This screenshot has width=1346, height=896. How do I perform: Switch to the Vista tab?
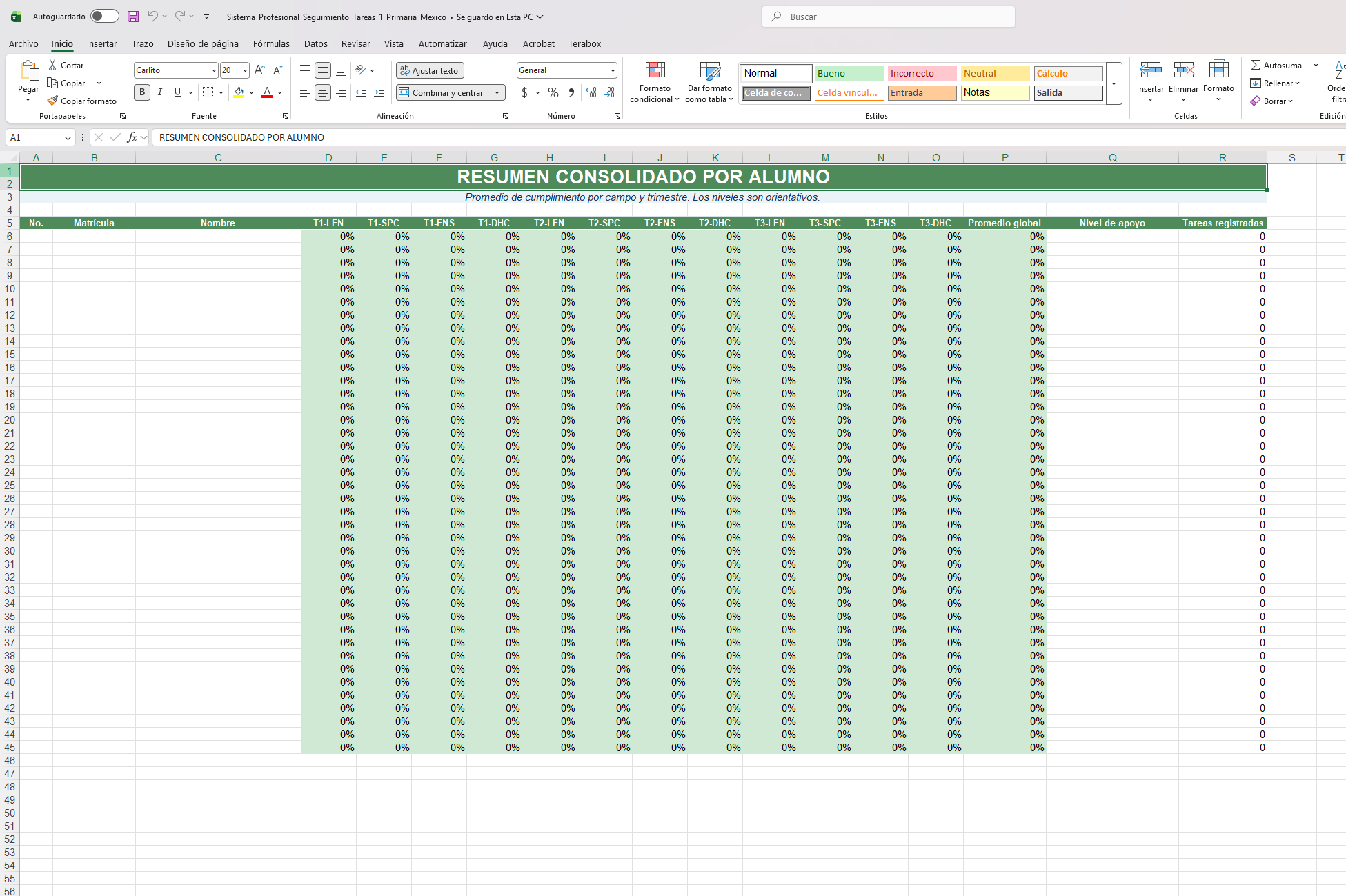pyautogui.click(x=394, y=43)
